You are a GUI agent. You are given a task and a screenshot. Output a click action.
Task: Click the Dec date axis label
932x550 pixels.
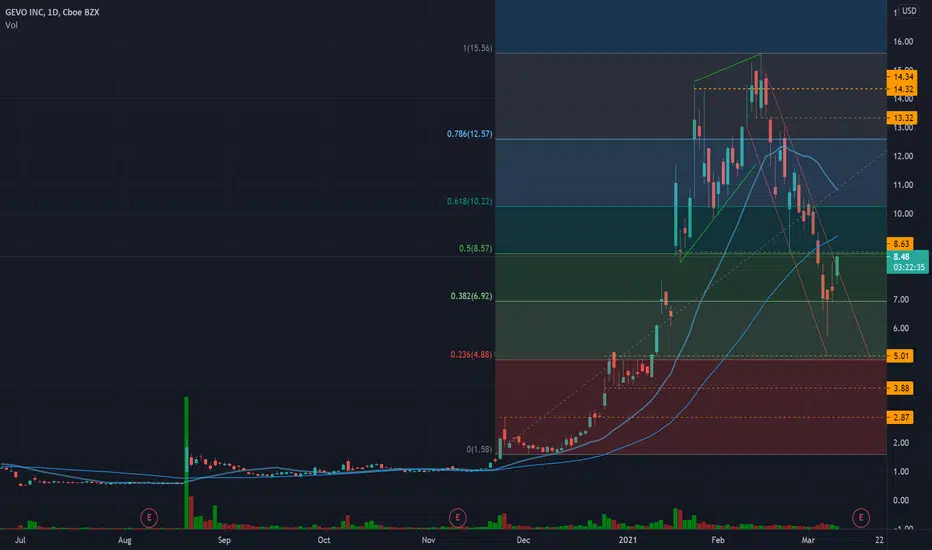click(x=523, y=540)
